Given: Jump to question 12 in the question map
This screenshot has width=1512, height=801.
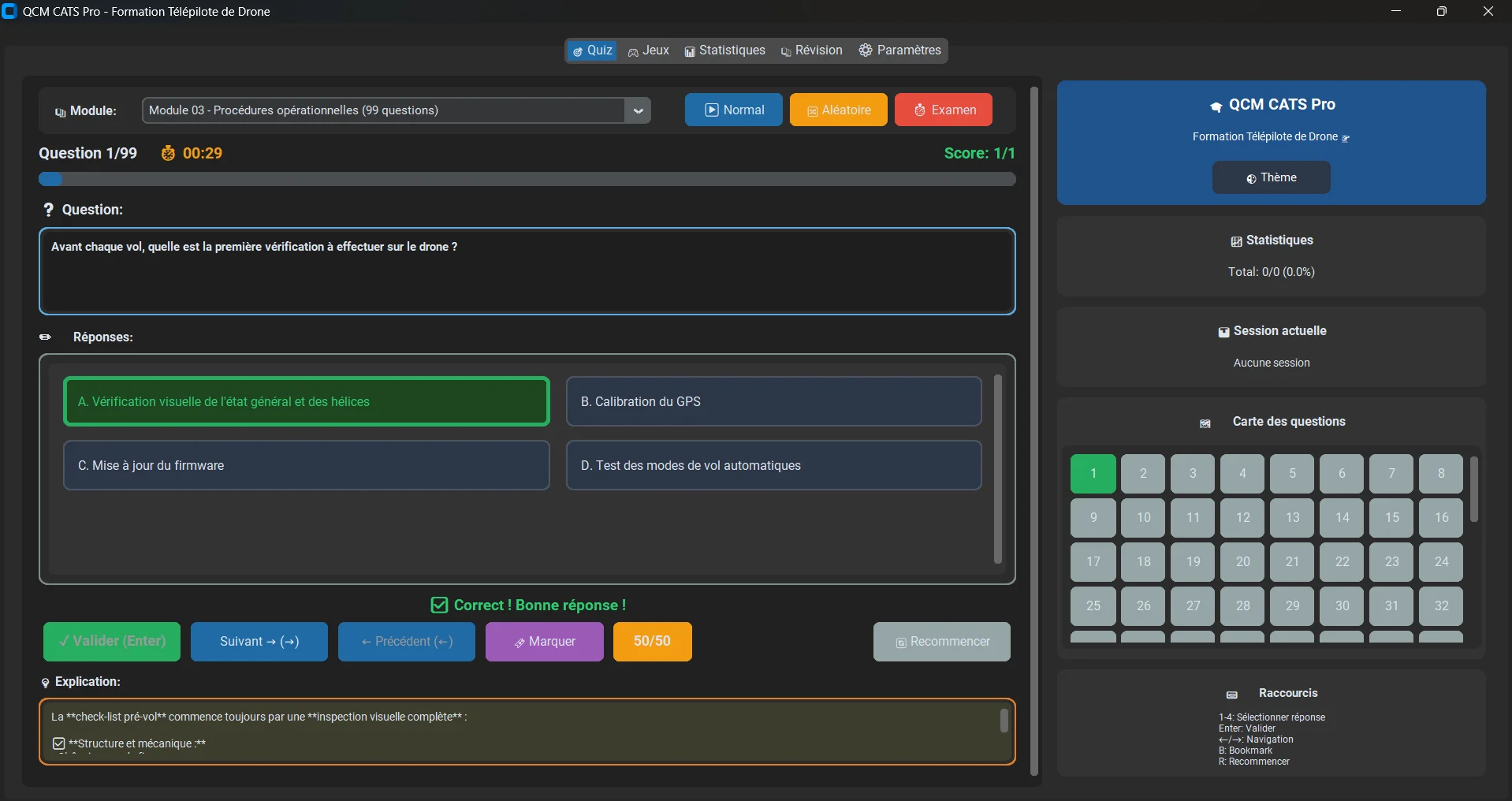Looking at the screenshot, I should [1242, 518].
